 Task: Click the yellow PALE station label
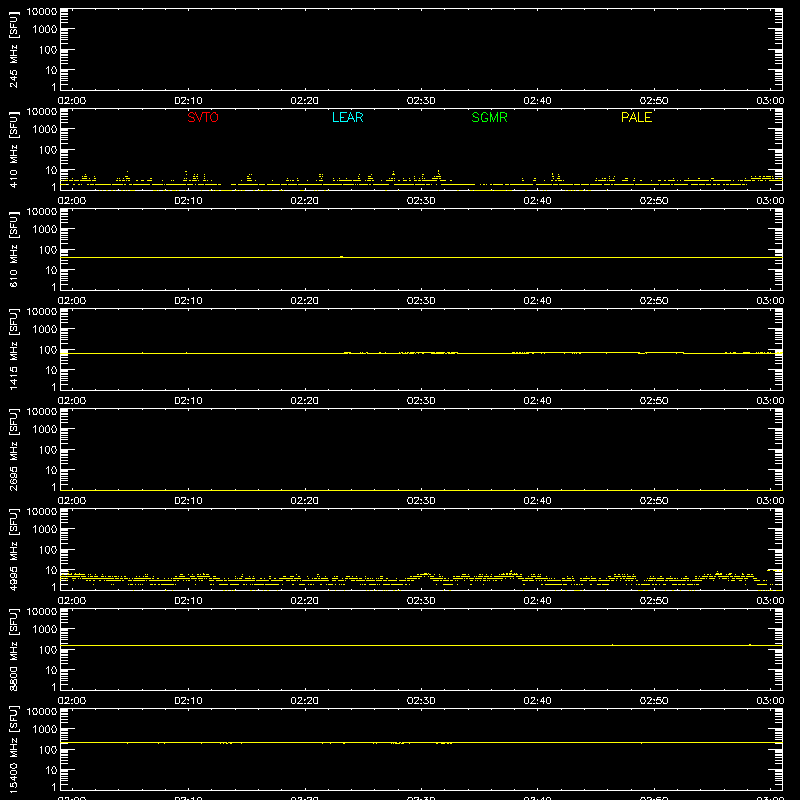tap(636, 117)
